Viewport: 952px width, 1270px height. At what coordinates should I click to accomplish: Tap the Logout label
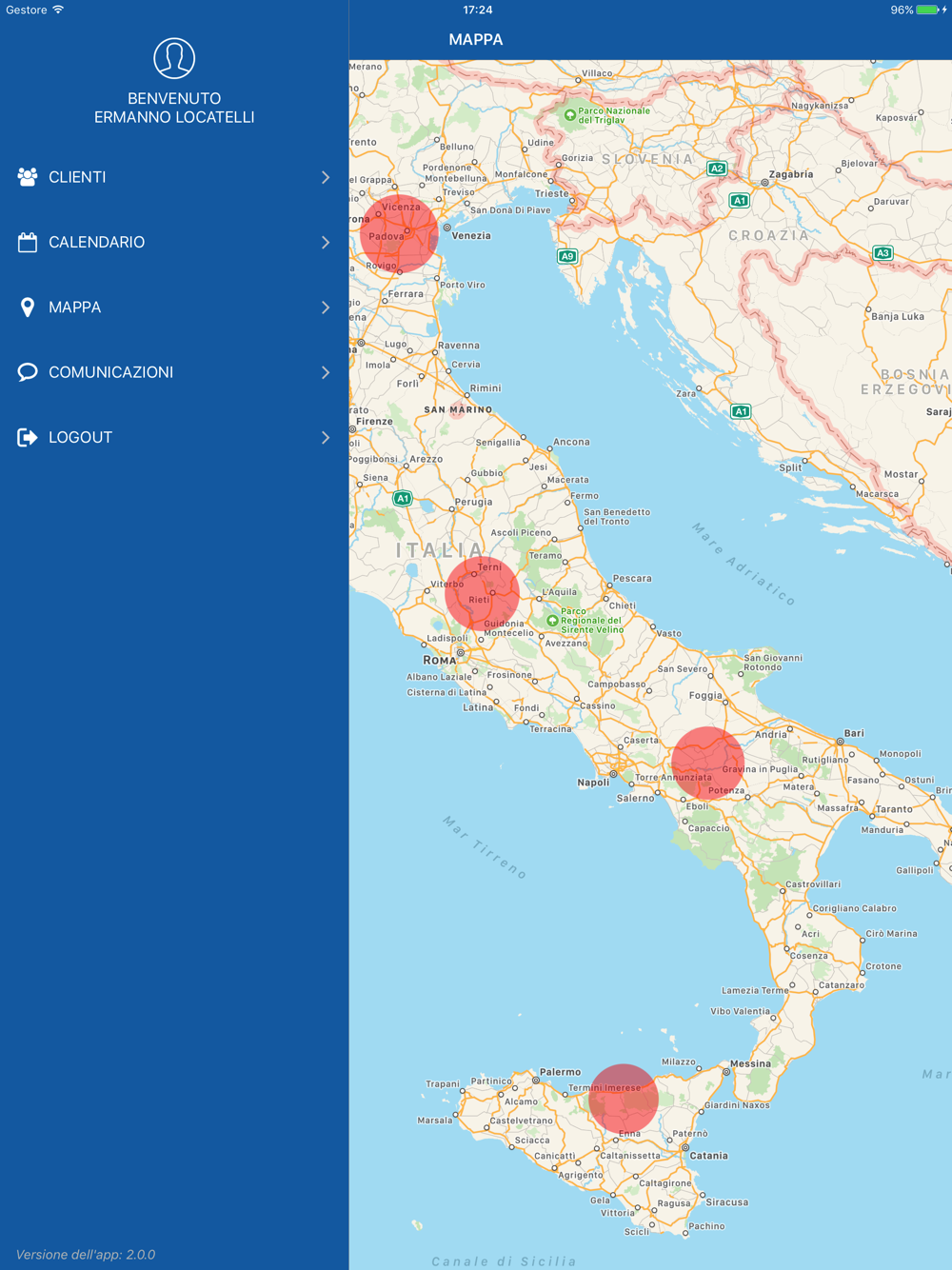click(81, 437)
